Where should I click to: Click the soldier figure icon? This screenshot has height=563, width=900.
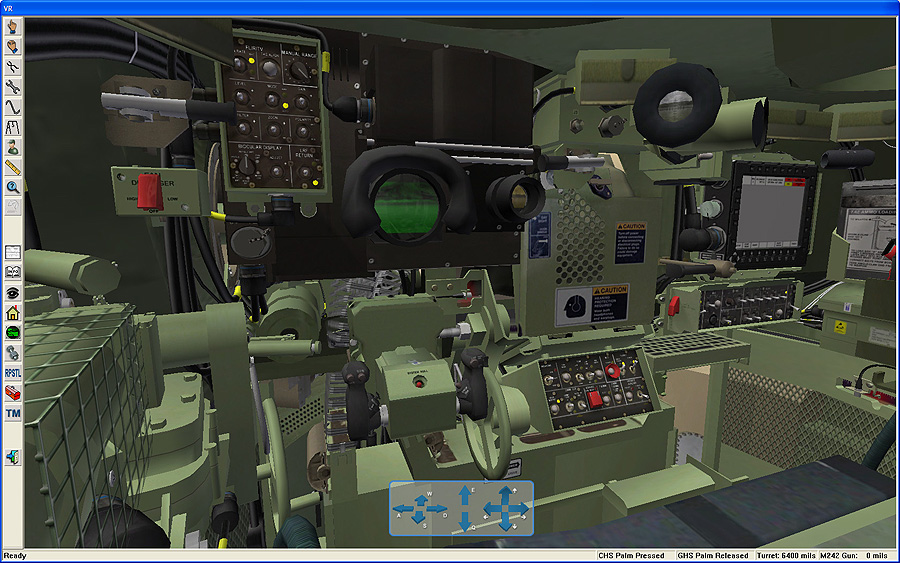[x=13, y=147]
